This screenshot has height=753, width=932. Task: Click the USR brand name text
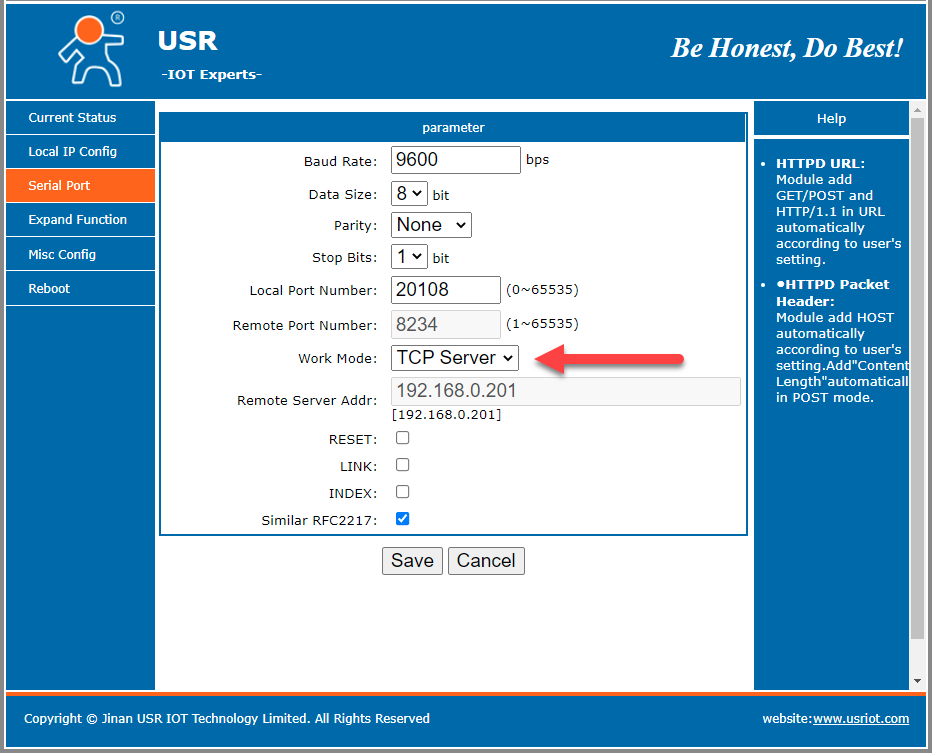tap(188, 41)
